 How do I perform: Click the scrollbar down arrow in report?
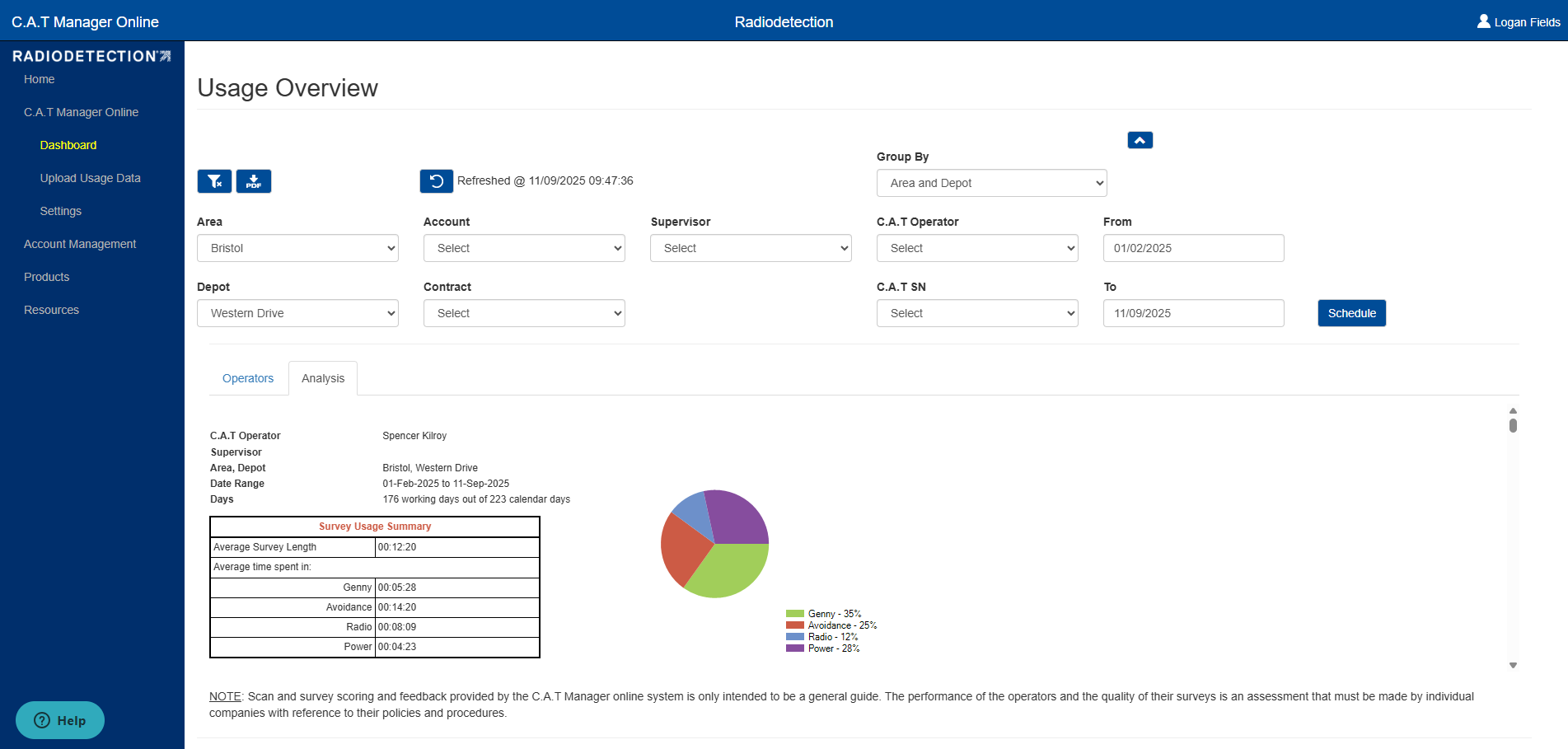pyautogui.click(x=1513, y=665)
